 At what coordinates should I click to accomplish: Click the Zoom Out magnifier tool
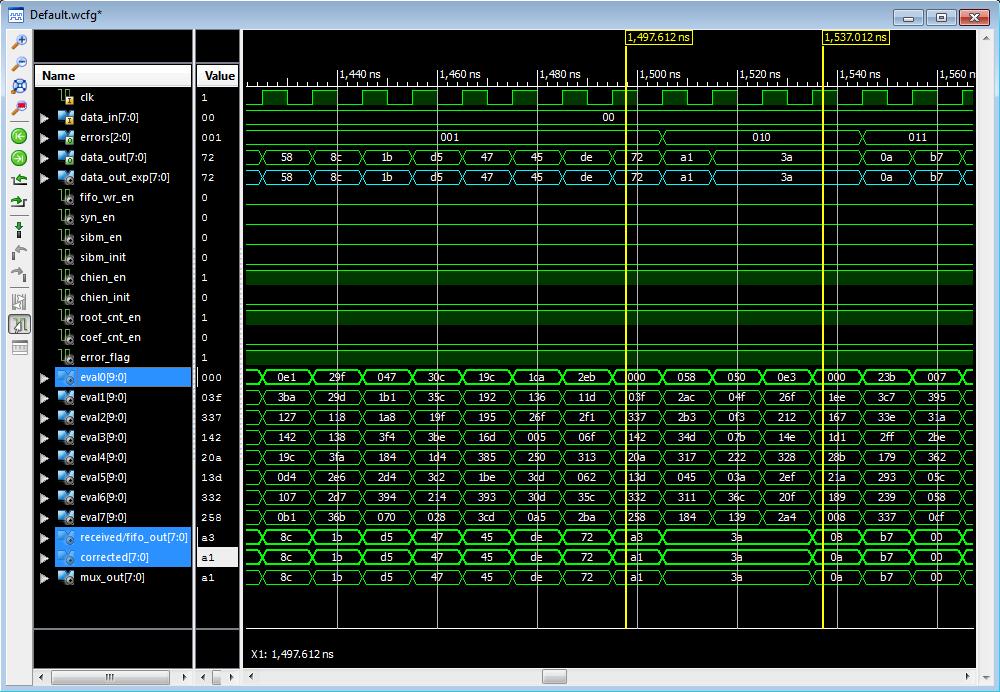coord(19,63)
